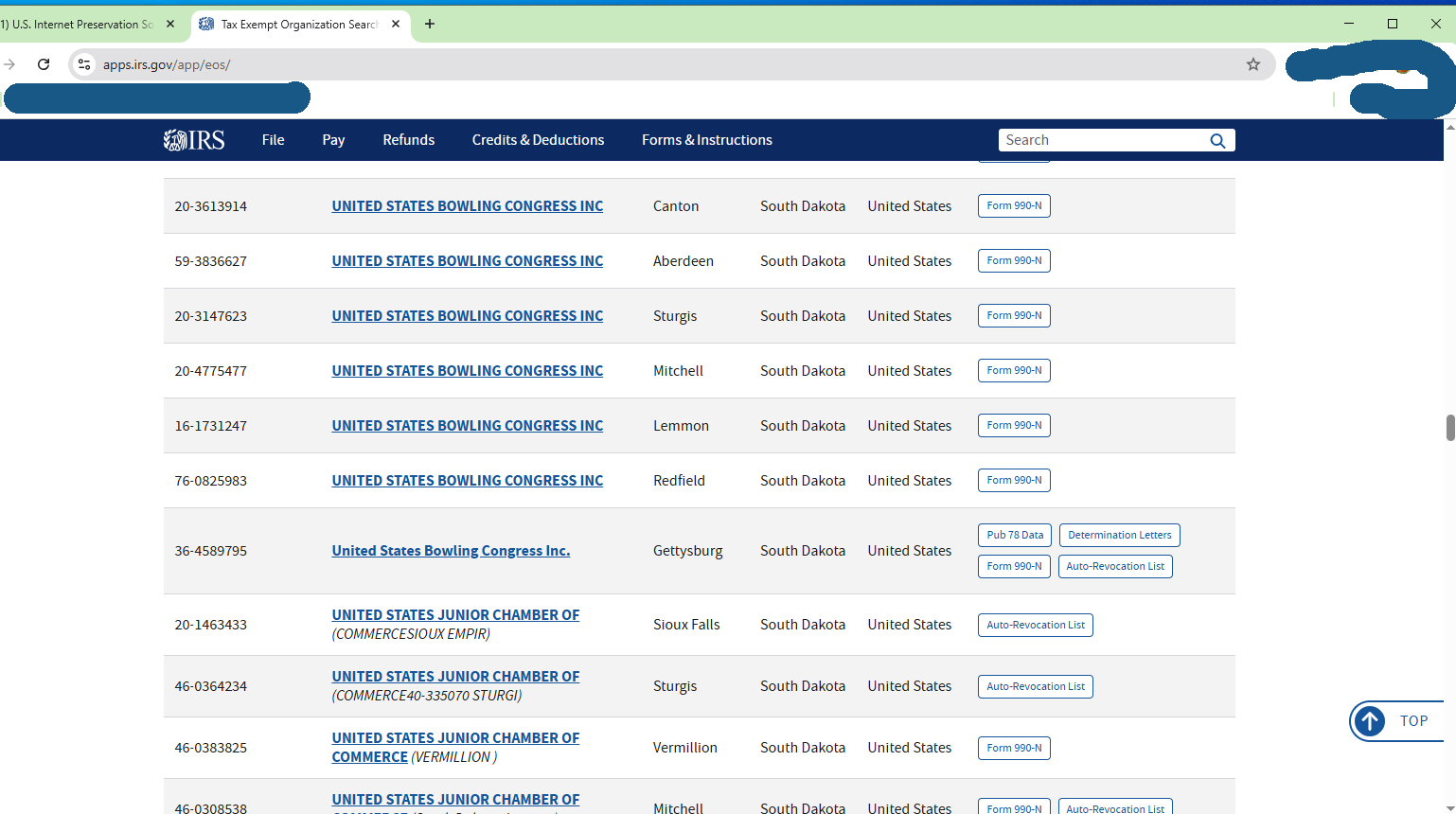Viewport: 1456px width, 814px height.
Task: Jump back to TOP of page
Action: (1396, 721)
